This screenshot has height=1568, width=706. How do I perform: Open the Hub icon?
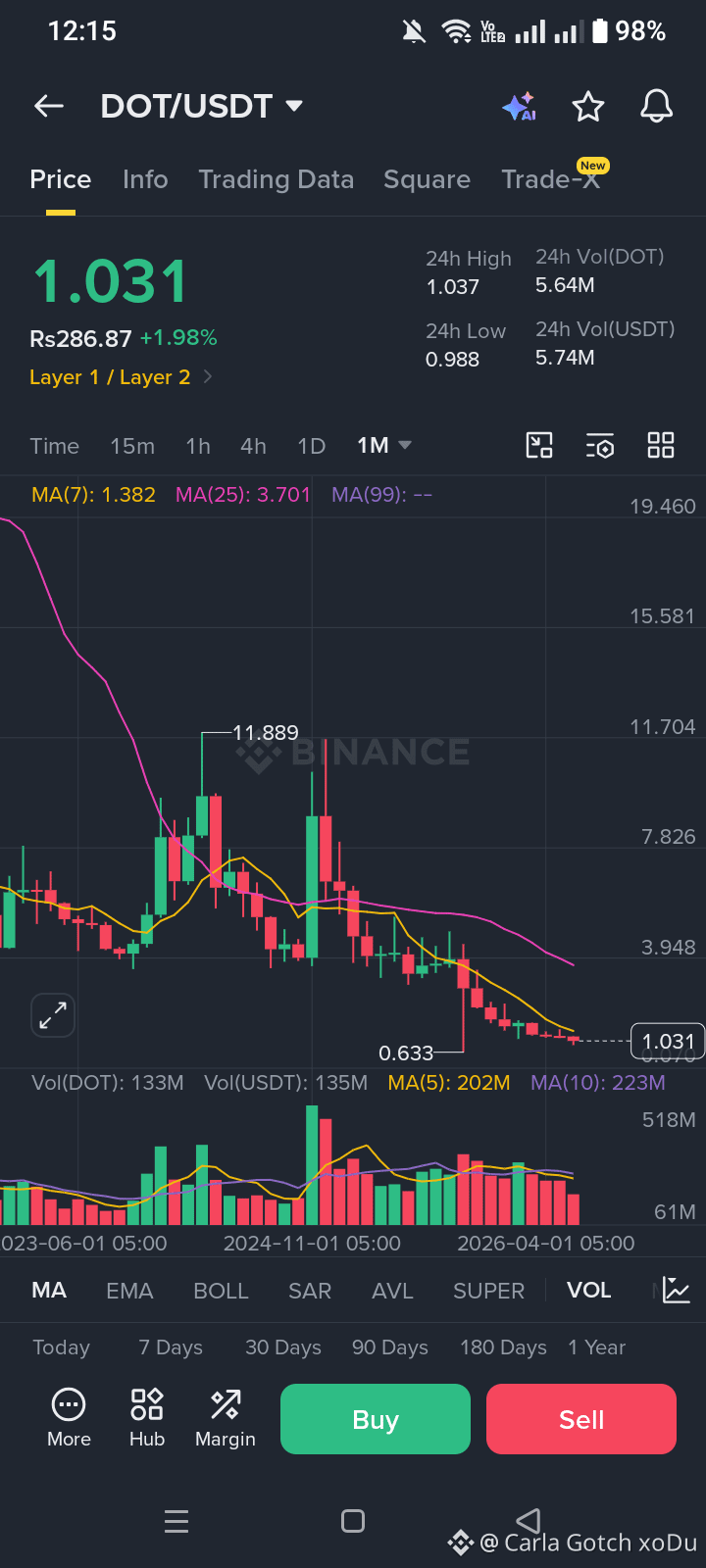[x=147, y=1418]
